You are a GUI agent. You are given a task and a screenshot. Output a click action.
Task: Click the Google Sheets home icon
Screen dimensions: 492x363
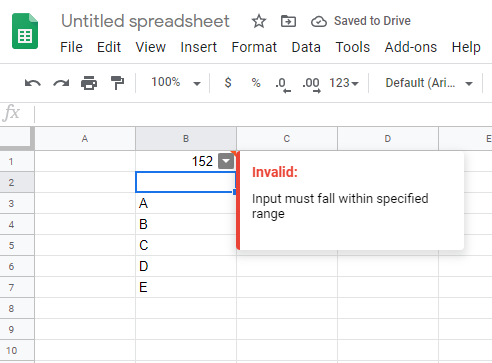25,31
